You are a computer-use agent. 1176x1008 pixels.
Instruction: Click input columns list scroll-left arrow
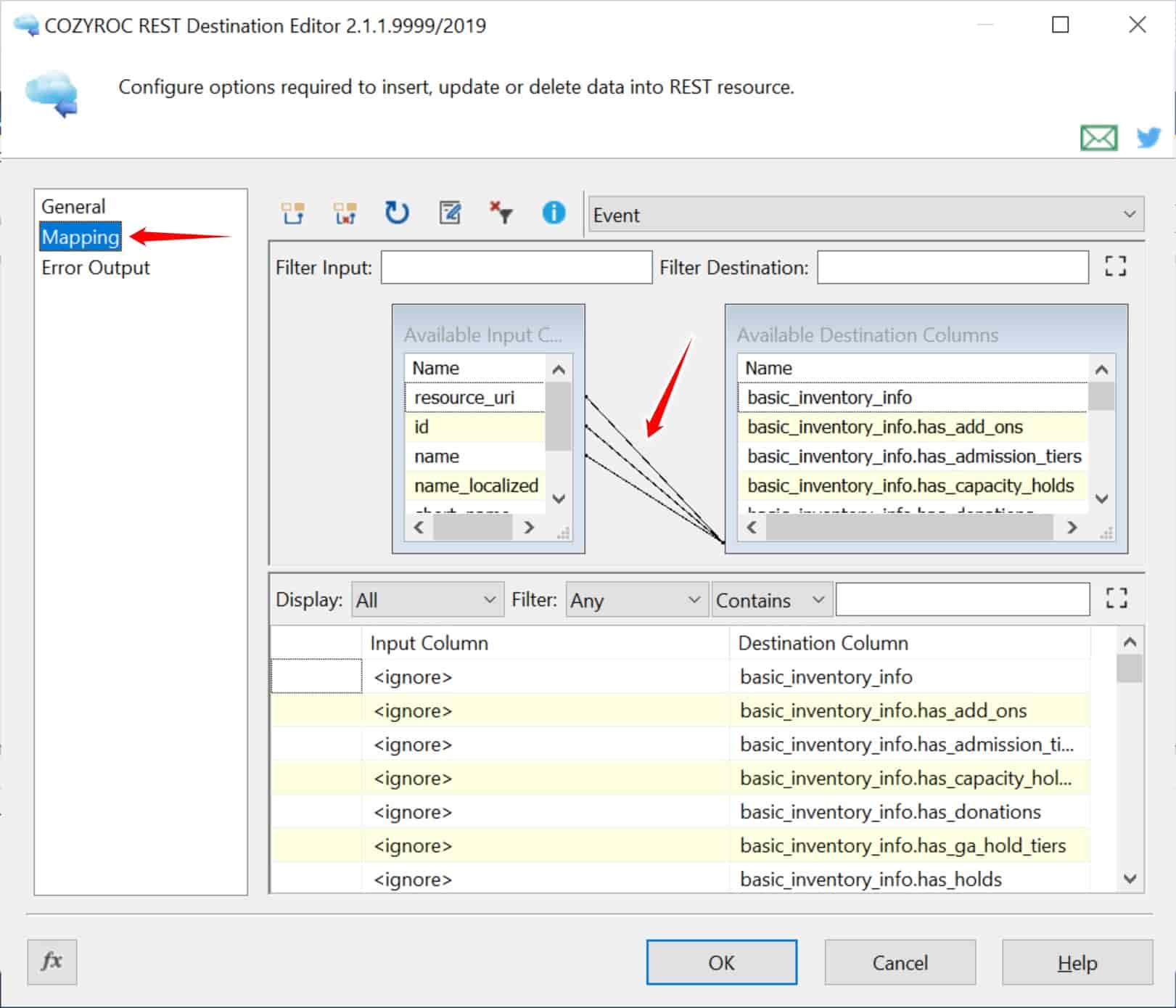coord(419,528)
